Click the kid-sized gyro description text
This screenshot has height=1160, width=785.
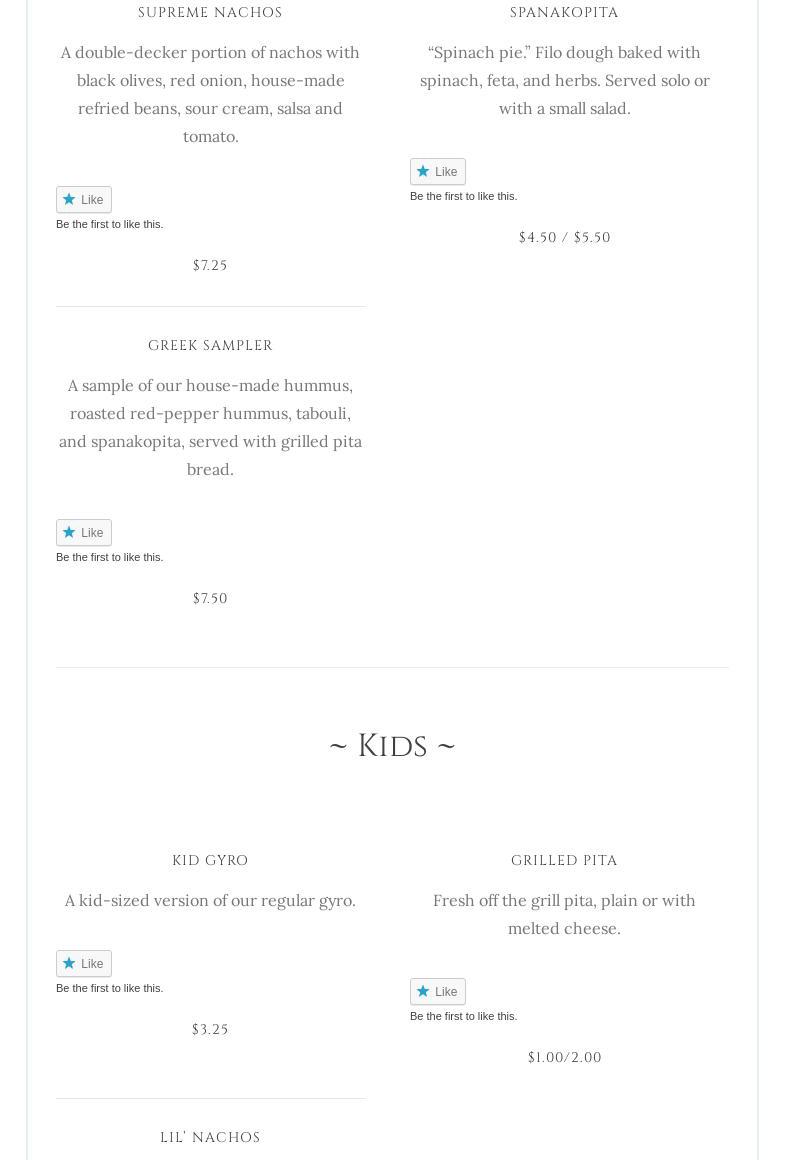[210, 900]
